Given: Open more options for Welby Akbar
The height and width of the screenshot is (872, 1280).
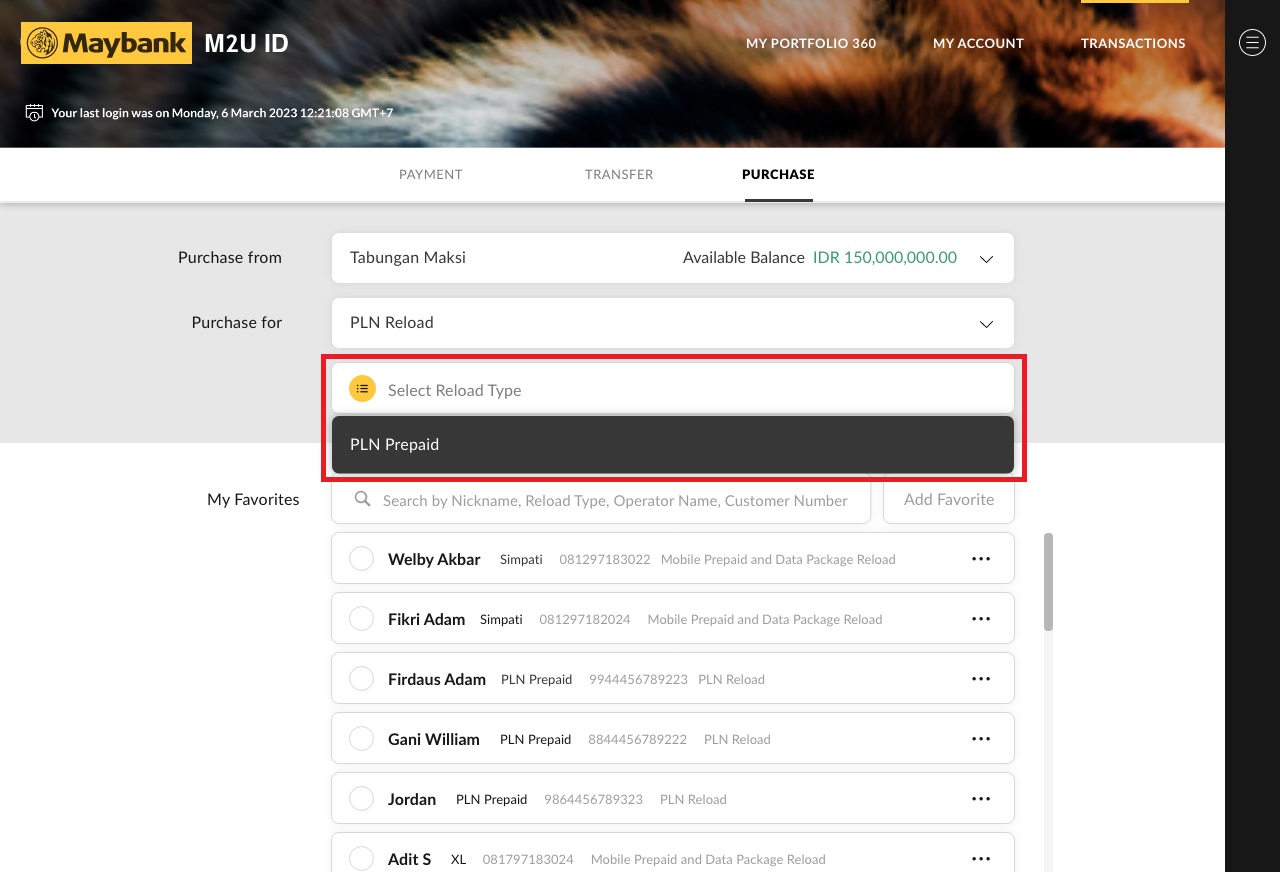Looking at the screenshot, I should [x=981, y=559].
